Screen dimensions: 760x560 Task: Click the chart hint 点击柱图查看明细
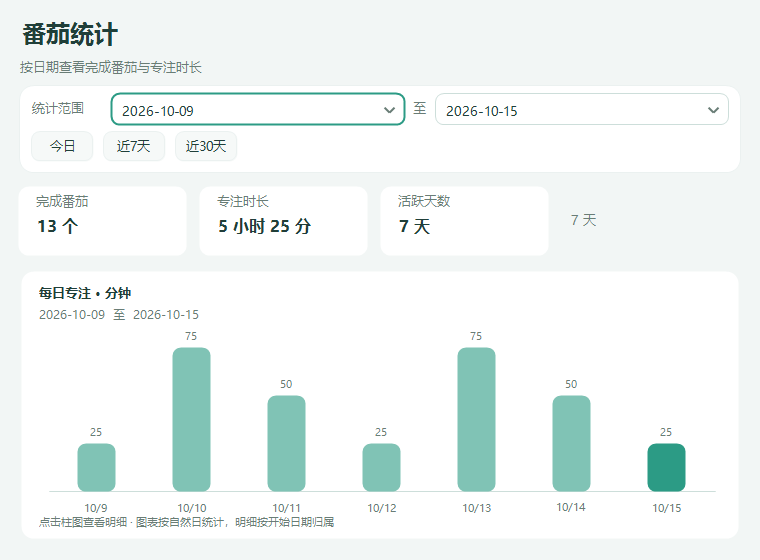[83, 522]
